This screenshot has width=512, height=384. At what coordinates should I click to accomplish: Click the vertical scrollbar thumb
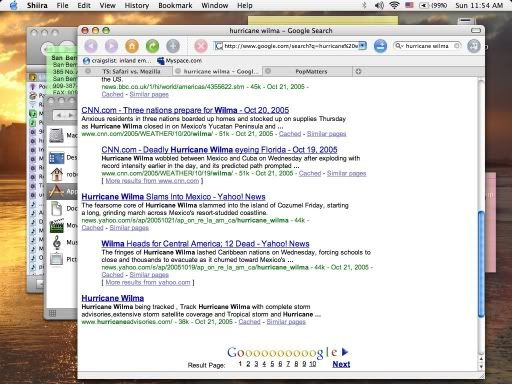[x=481, y=264]
